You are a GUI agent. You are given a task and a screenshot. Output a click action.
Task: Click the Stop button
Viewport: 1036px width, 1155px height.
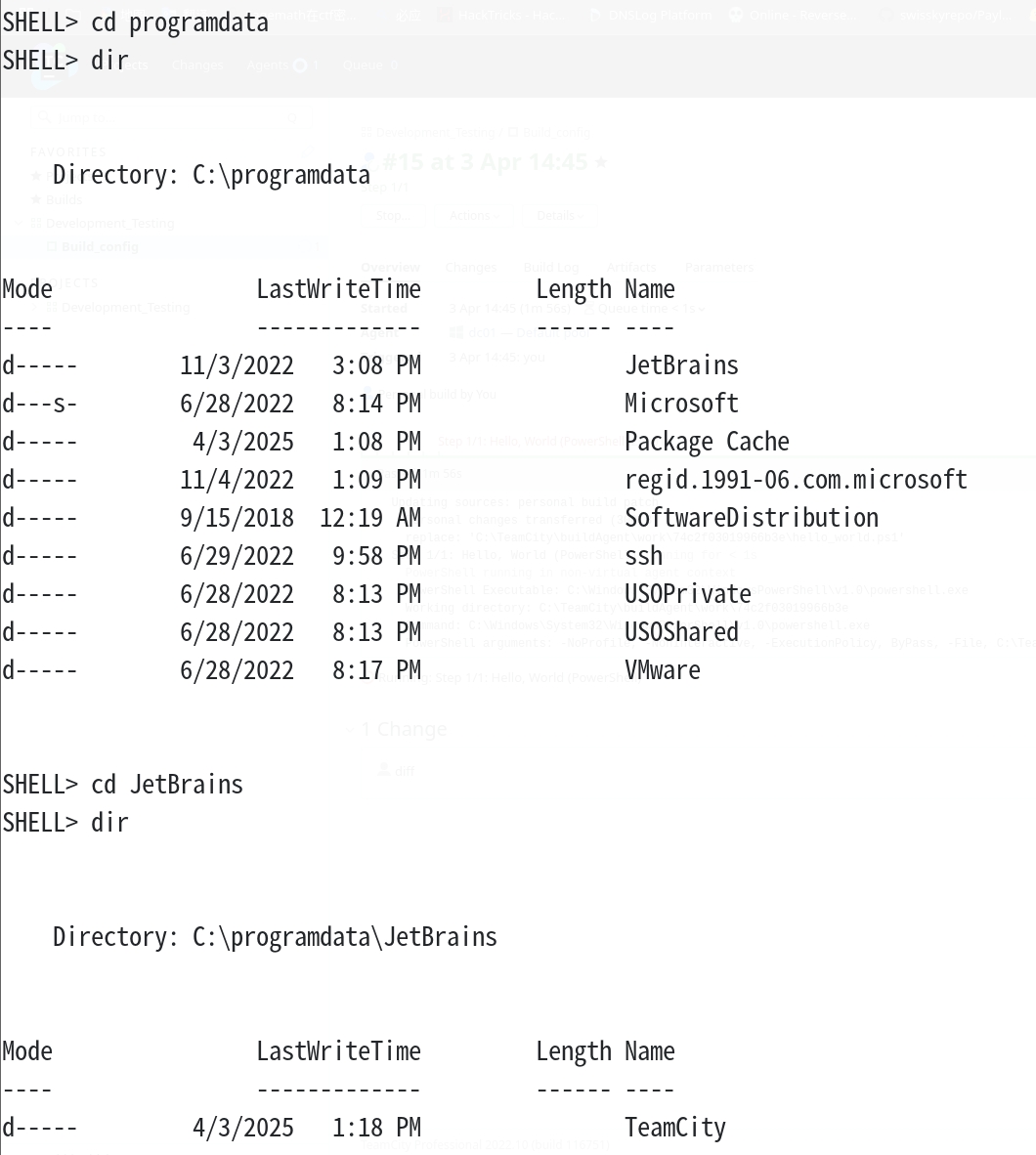[x=394, y=215]
